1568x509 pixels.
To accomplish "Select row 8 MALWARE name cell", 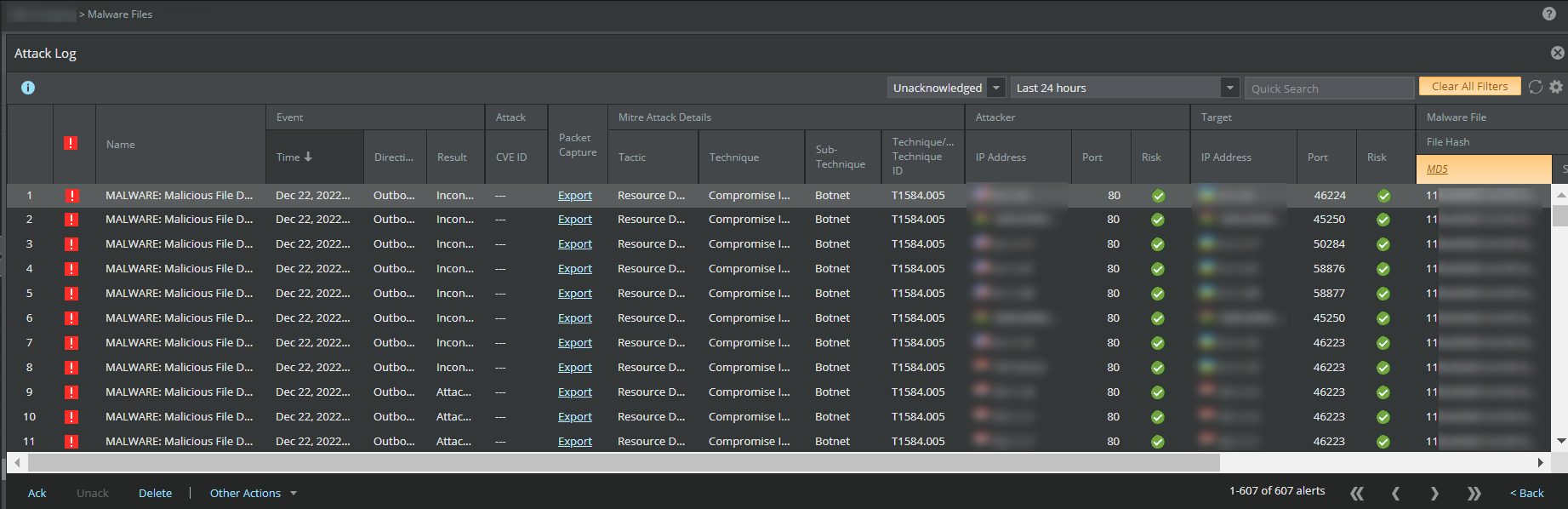I will pos(179,367).
